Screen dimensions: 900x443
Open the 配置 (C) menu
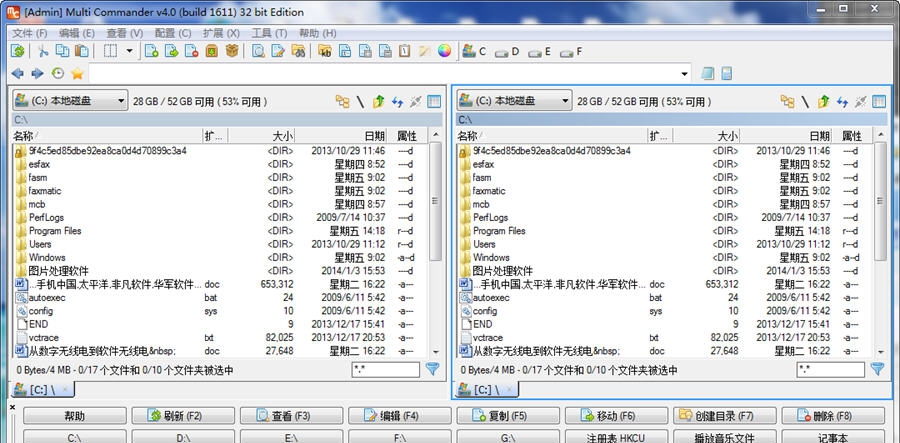(173, 33)
